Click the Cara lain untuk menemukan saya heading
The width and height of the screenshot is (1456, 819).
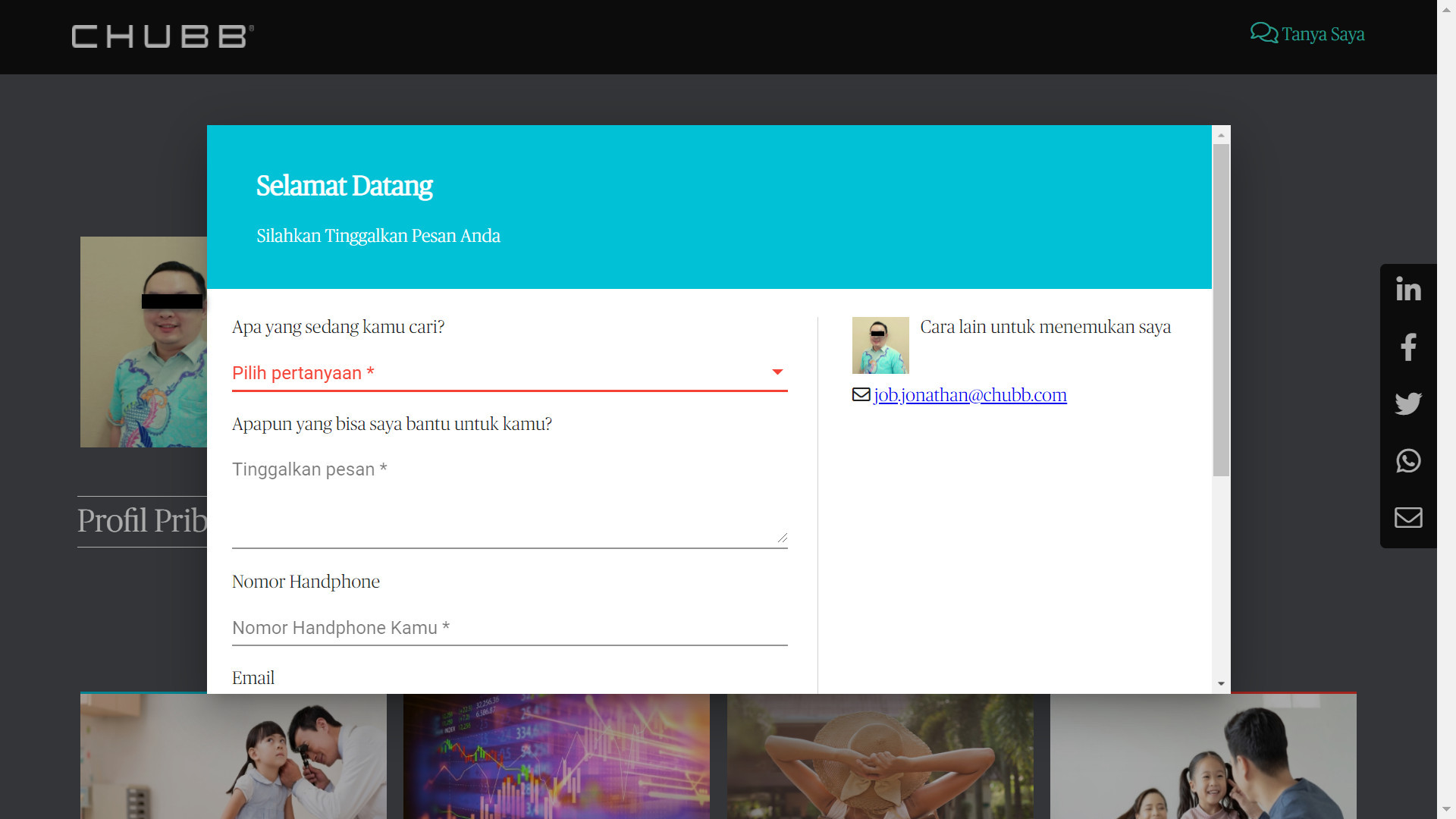pyautogui.click(x=1046, y=327)
